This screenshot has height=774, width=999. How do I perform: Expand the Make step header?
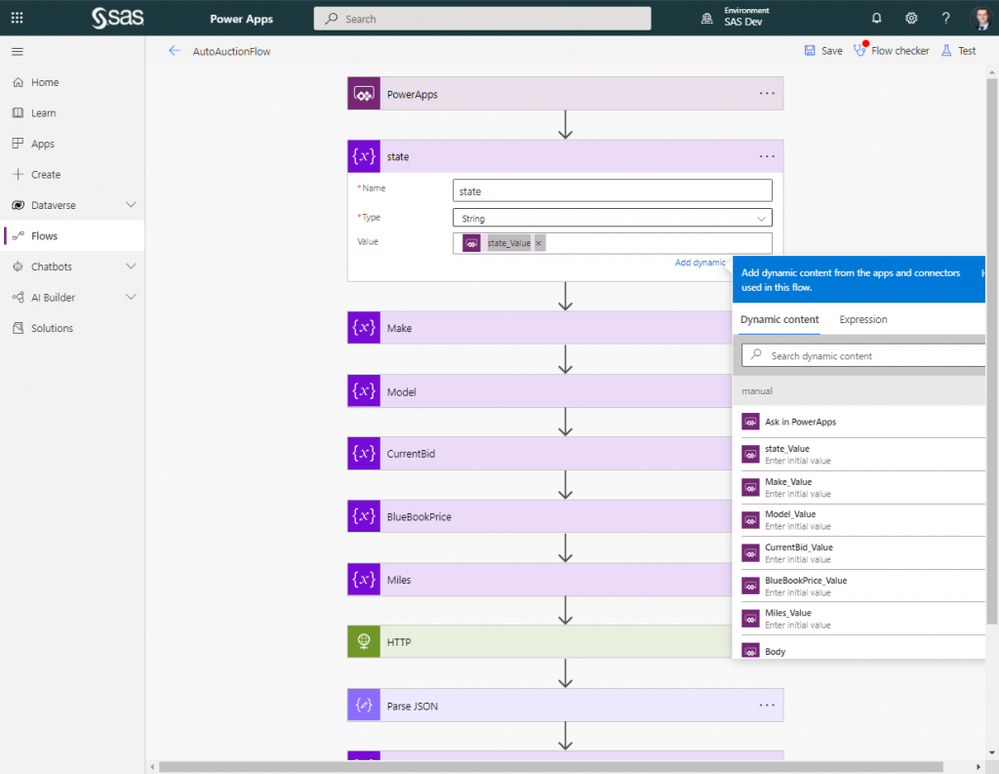[540, 328]
